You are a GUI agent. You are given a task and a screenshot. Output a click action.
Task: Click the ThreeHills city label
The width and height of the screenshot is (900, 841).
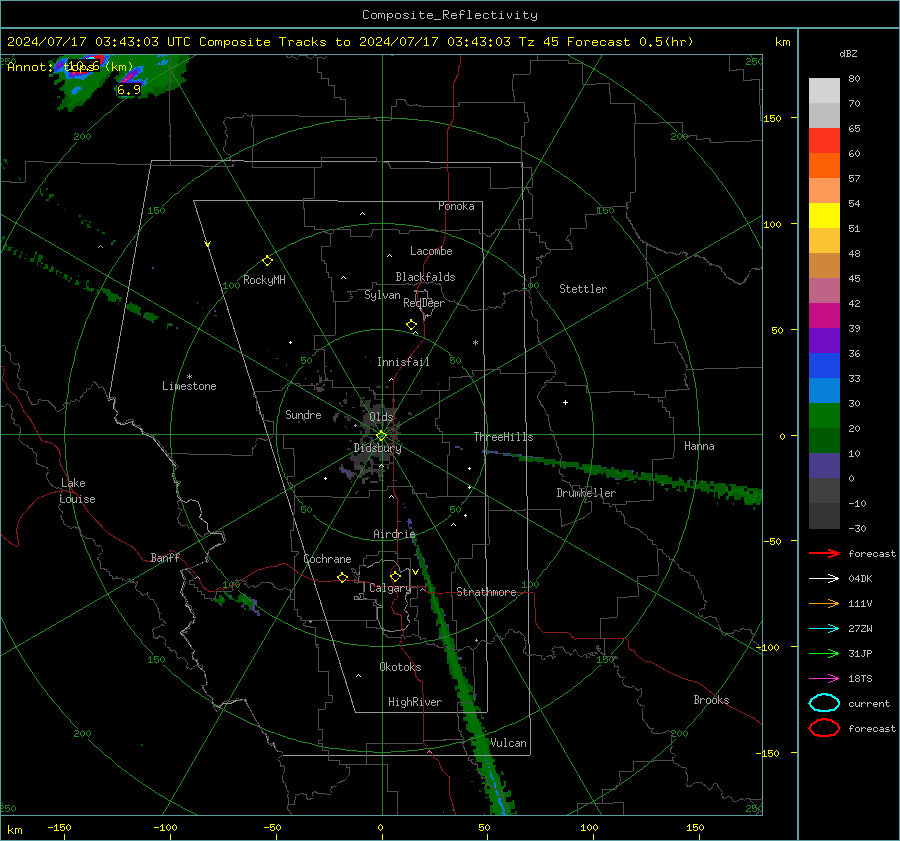pyautogui.click(x=503, y=437)
